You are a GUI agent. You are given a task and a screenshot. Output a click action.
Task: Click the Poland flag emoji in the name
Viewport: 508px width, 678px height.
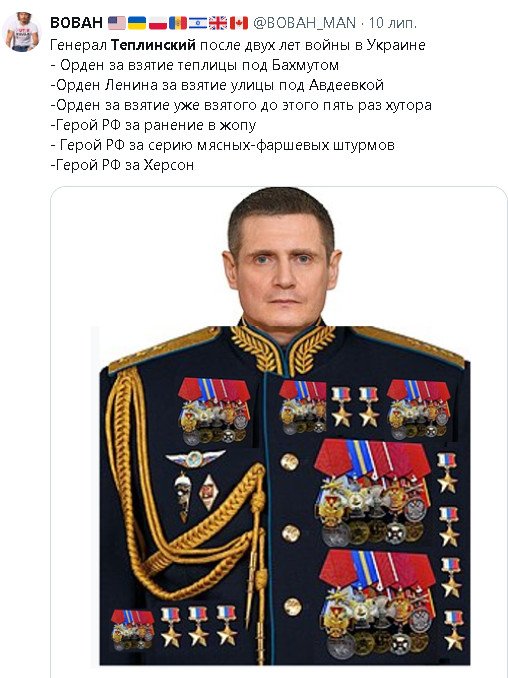point(158,23)
